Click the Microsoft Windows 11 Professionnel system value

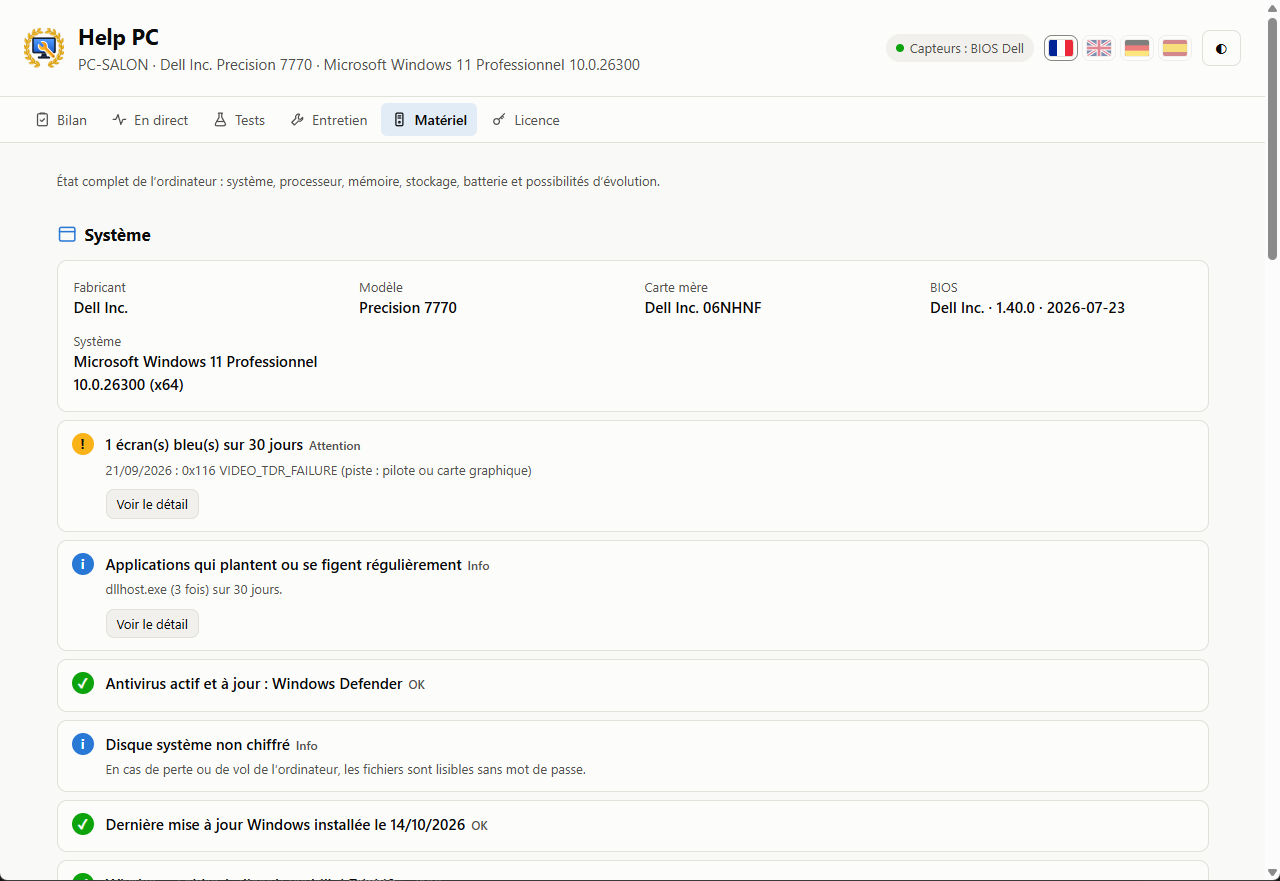(x=196, y=373)
